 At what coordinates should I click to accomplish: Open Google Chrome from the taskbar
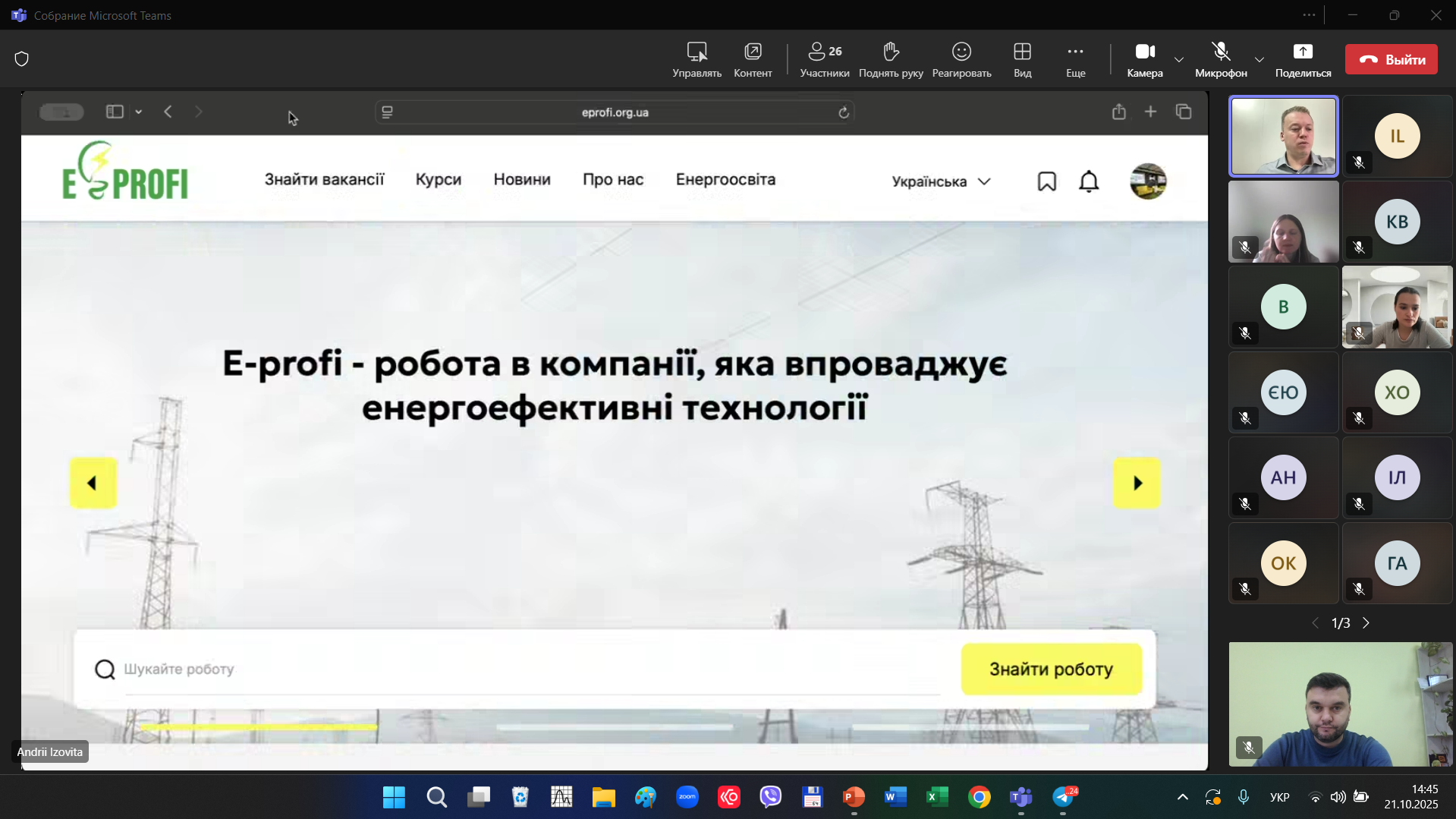tap(979, 797)
